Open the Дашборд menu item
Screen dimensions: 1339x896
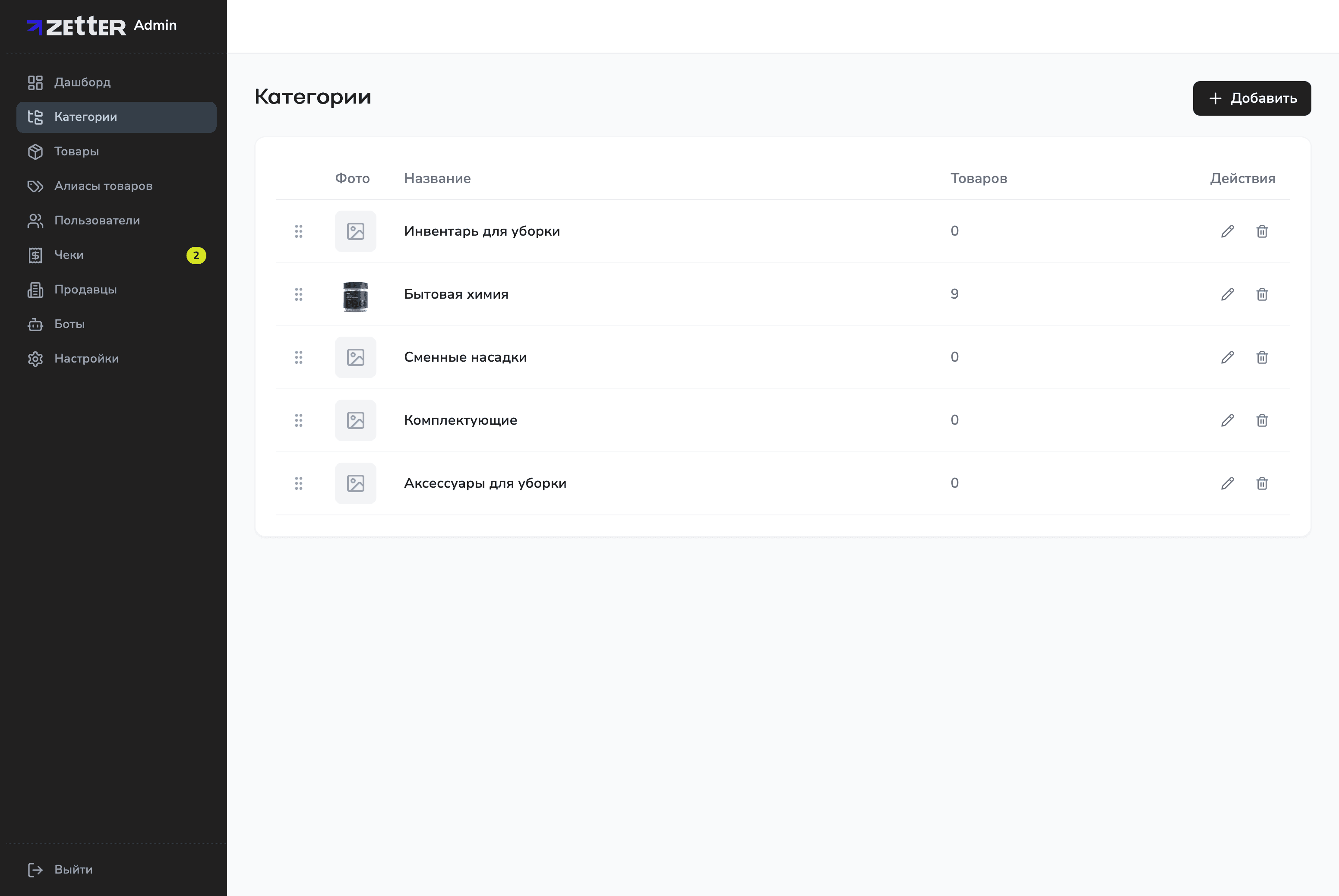82,82
